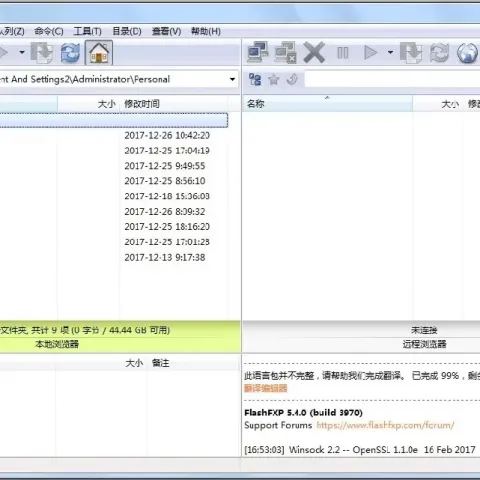Click the remote path input field
Screen dimensions: 480x480
(x=392, y=79)
